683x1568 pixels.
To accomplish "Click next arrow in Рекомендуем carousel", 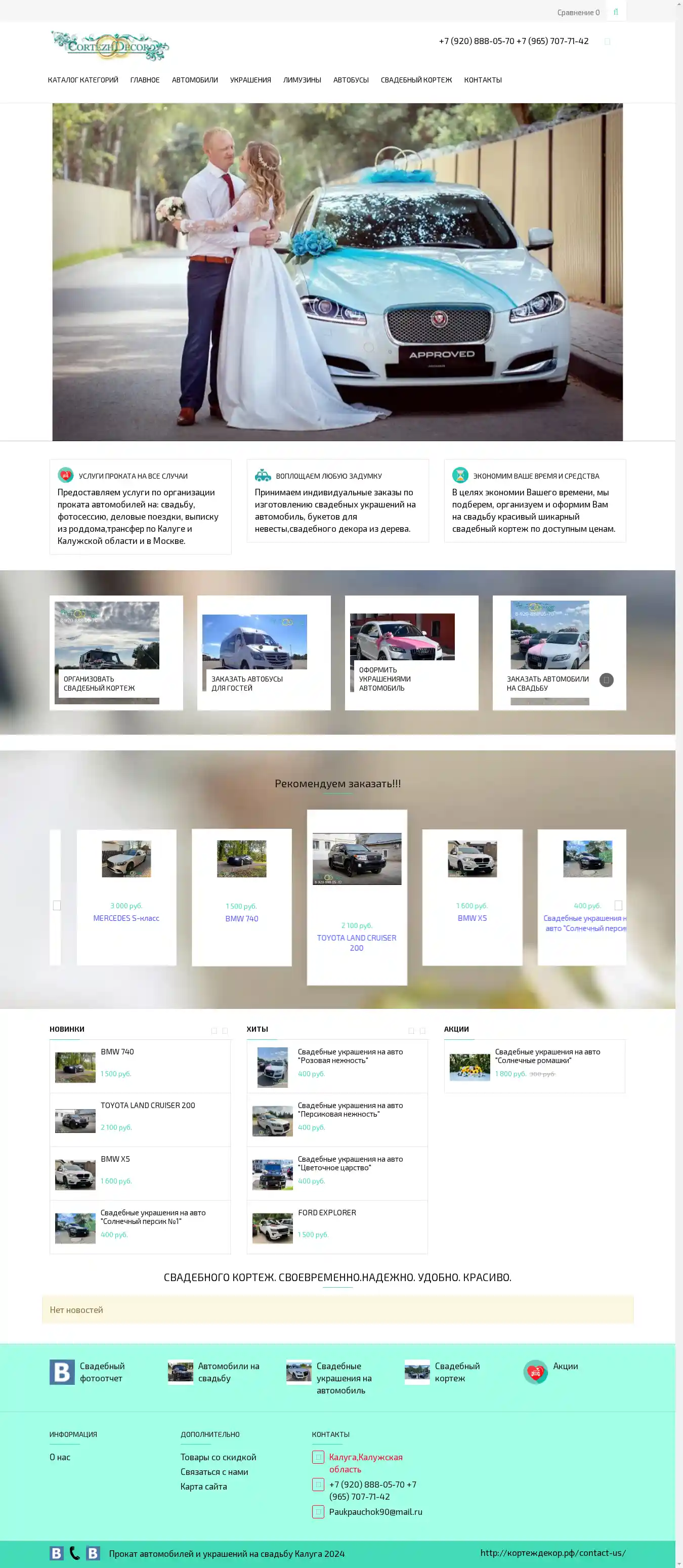I will 618,905.
